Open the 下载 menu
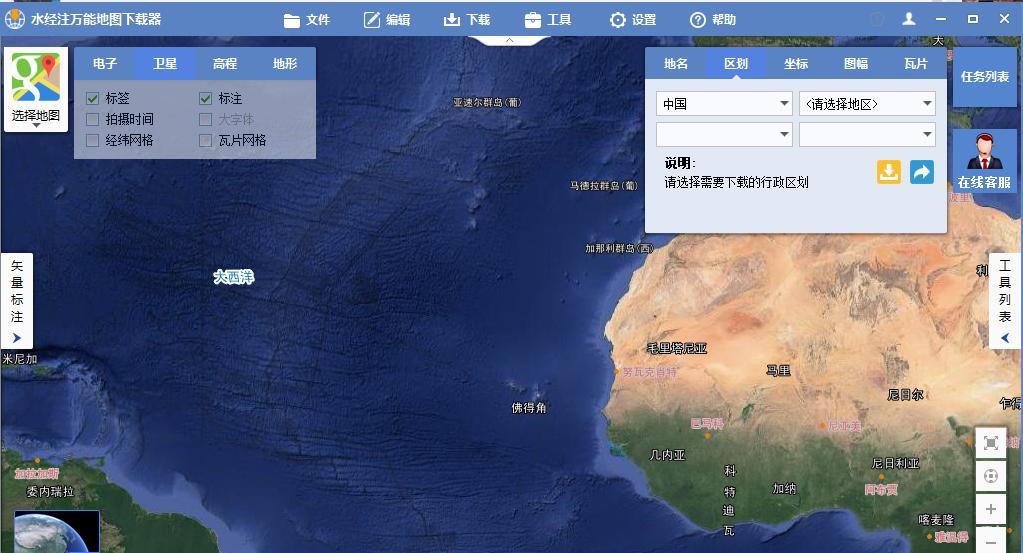This screenshot has width=1023, height=553. (x=466, y=19)
